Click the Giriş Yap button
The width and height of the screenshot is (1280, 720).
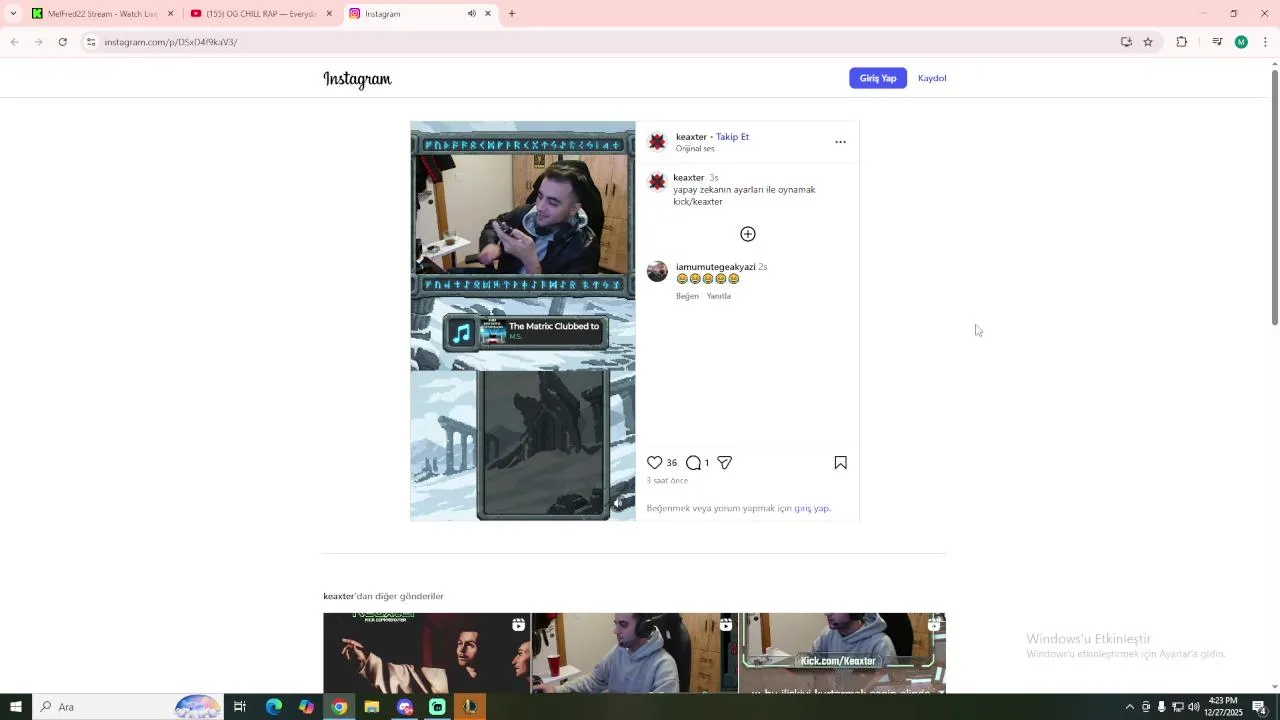click(878, 78)
